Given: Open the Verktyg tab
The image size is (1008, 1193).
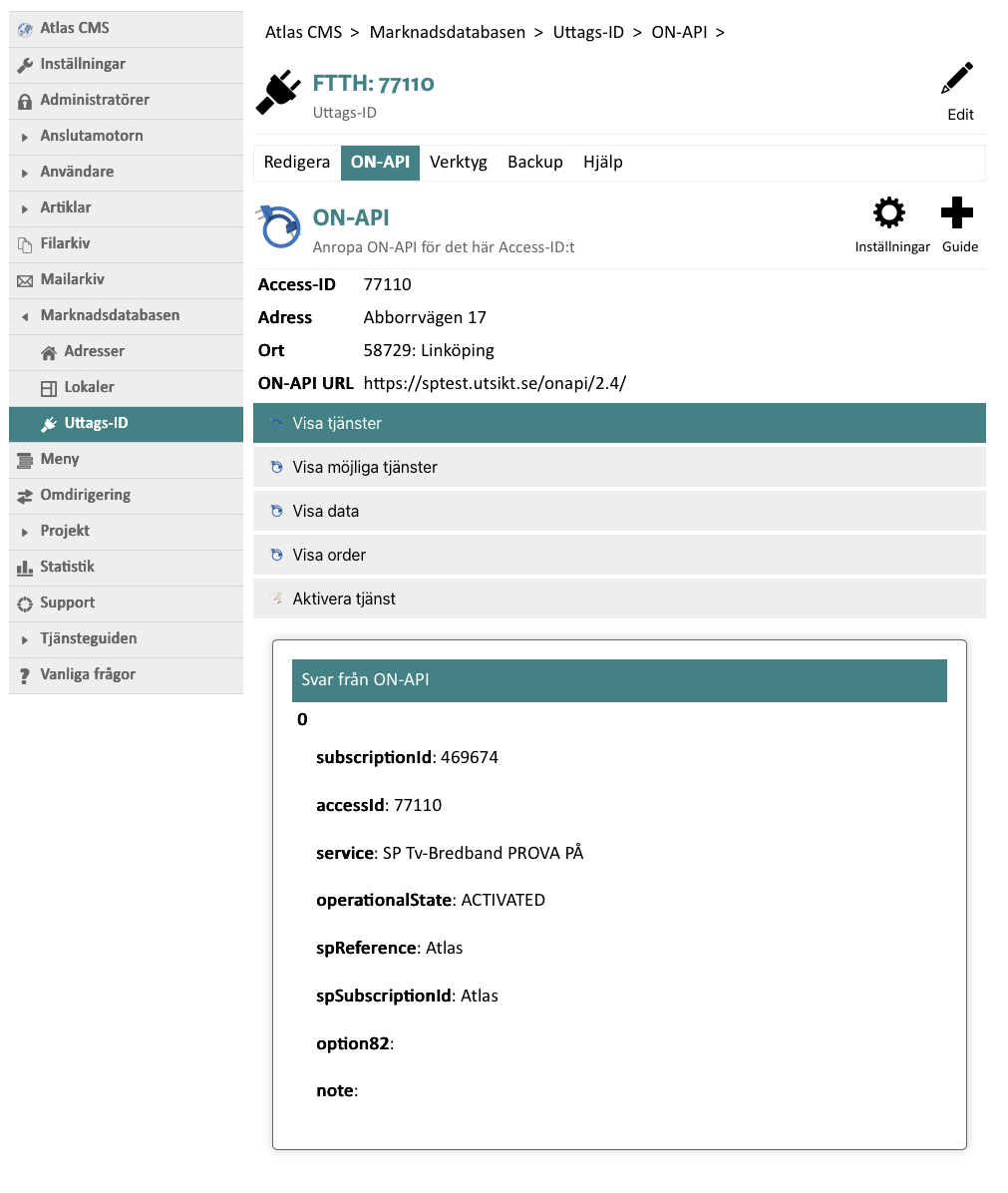Looking at the screenshot, I should pos(458,162).
